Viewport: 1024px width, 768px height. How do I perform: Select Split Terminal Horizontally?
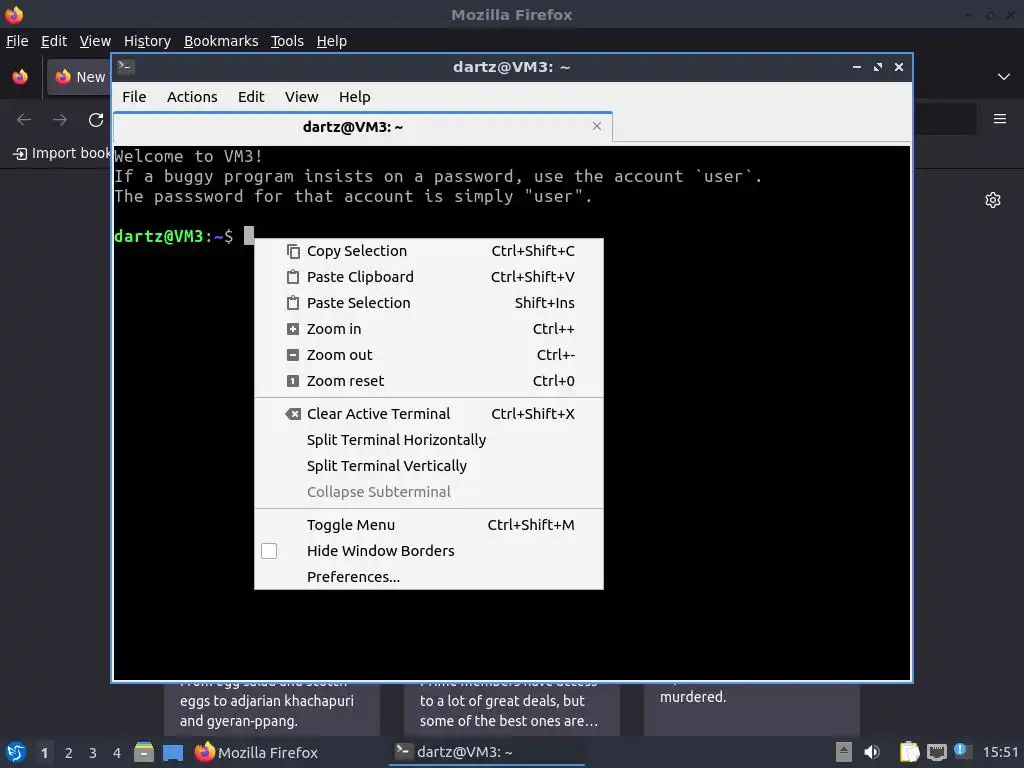point(428,440)
